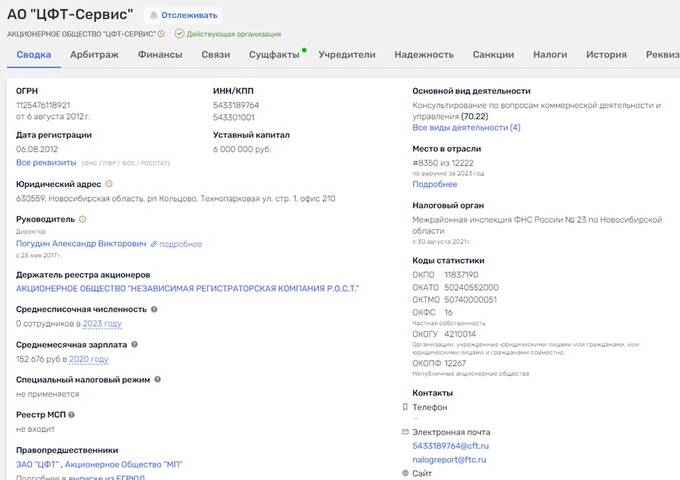Open director Погудин Александр Викторович profile
The height and width of the screenshot is (480, 680).
point(81,243)
